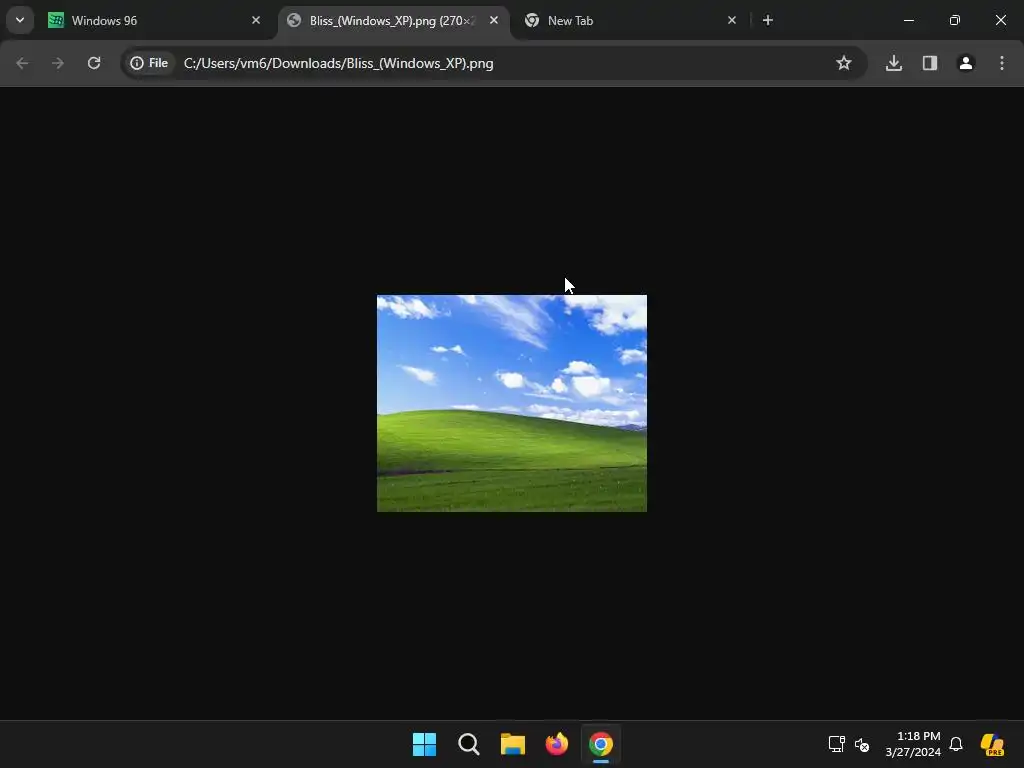Bookmark this page with the star icon

tap(844, 63)
